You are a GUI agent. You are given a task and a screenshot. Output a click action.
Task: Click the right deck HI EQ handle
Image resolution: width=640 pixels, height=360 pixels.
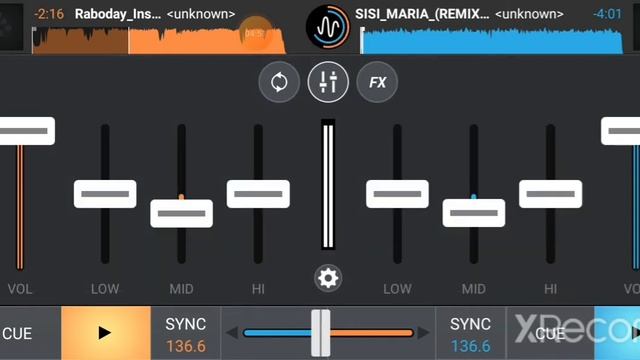coord(551,194)
